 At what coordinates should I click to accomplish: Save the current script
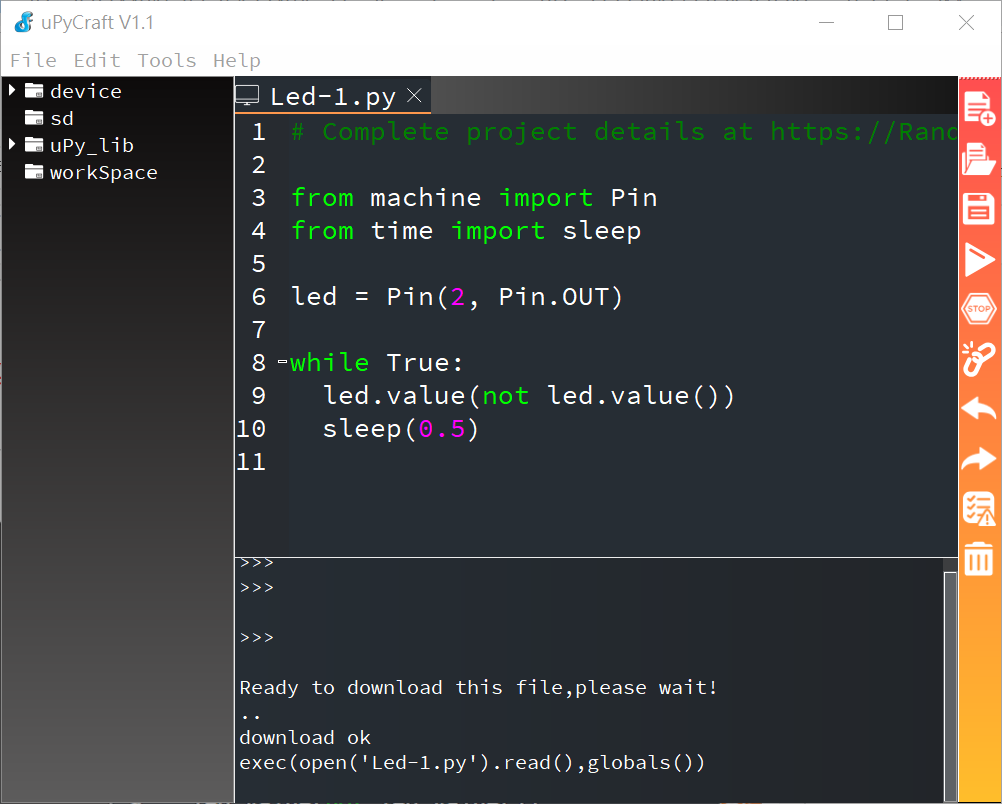(x=978, y=208)
